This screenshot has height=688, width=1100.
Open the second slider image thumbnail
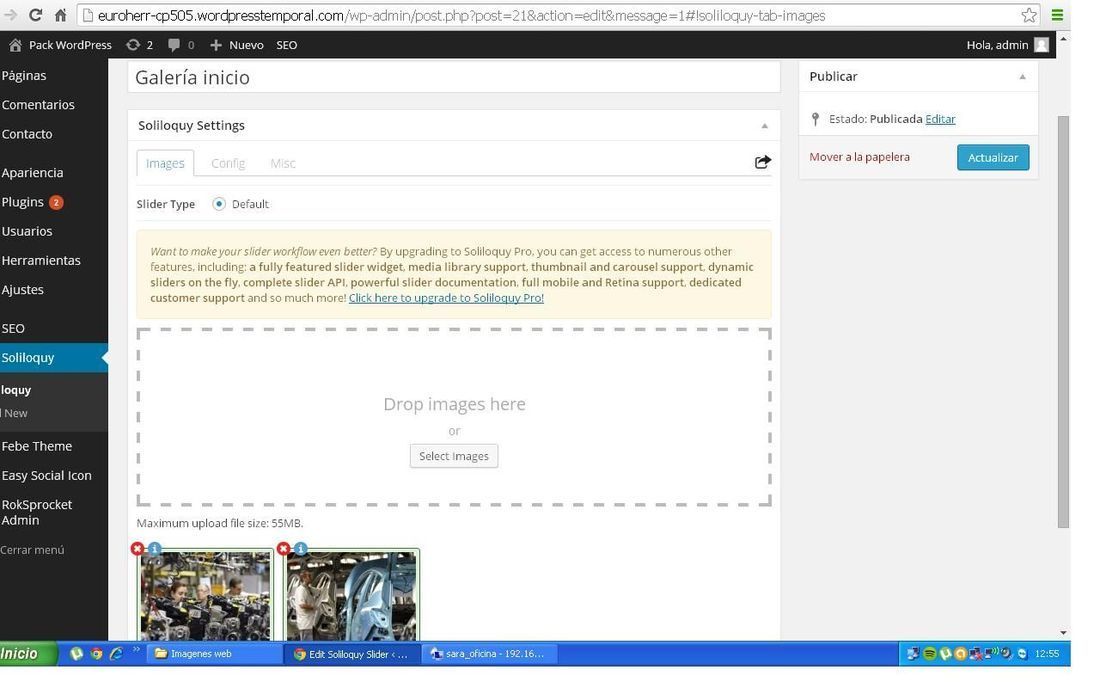(x=351, y=595)
